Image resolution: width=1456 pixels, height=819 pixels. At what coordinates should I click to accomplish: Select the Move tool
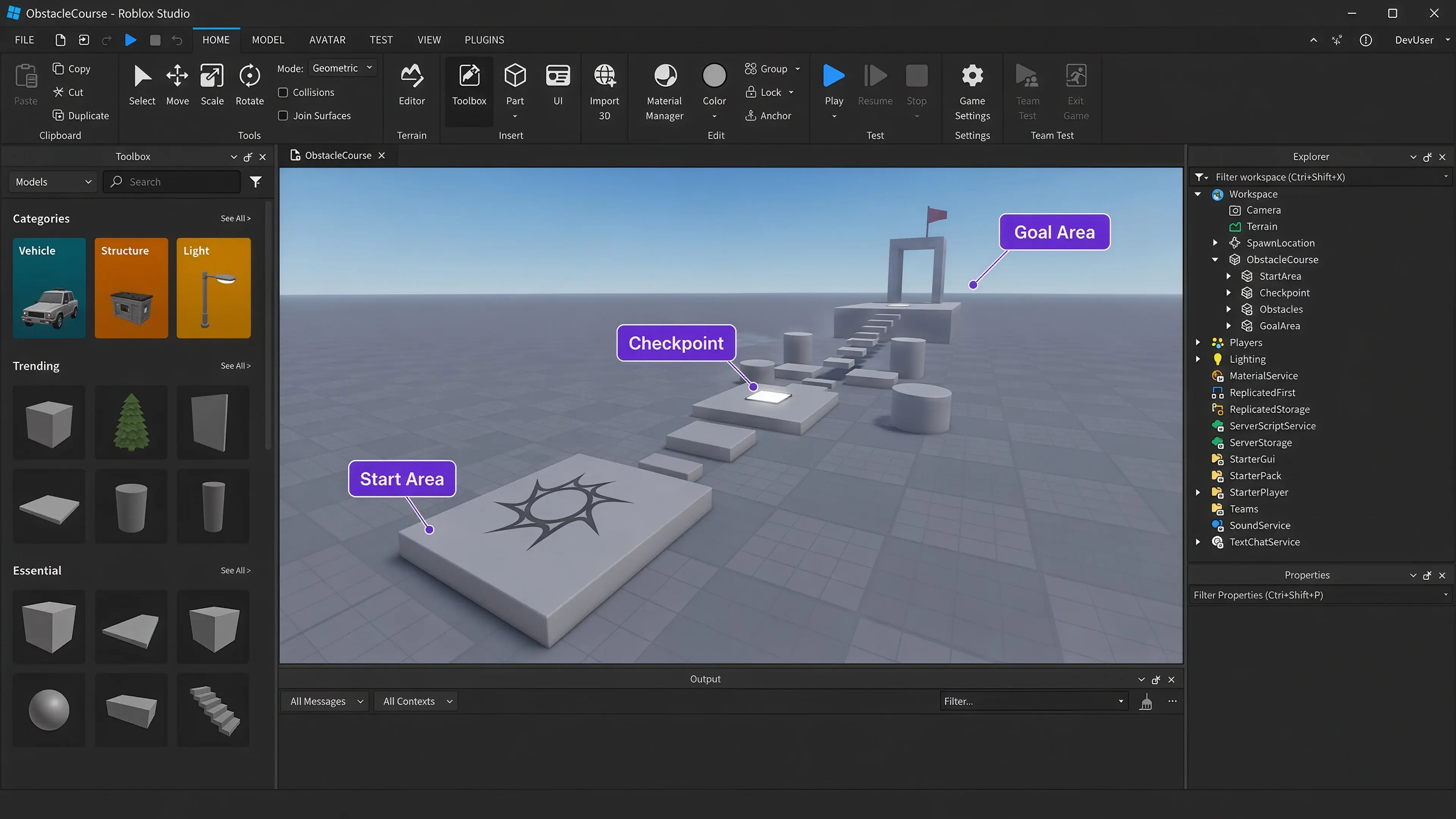[x=177, y=85]
